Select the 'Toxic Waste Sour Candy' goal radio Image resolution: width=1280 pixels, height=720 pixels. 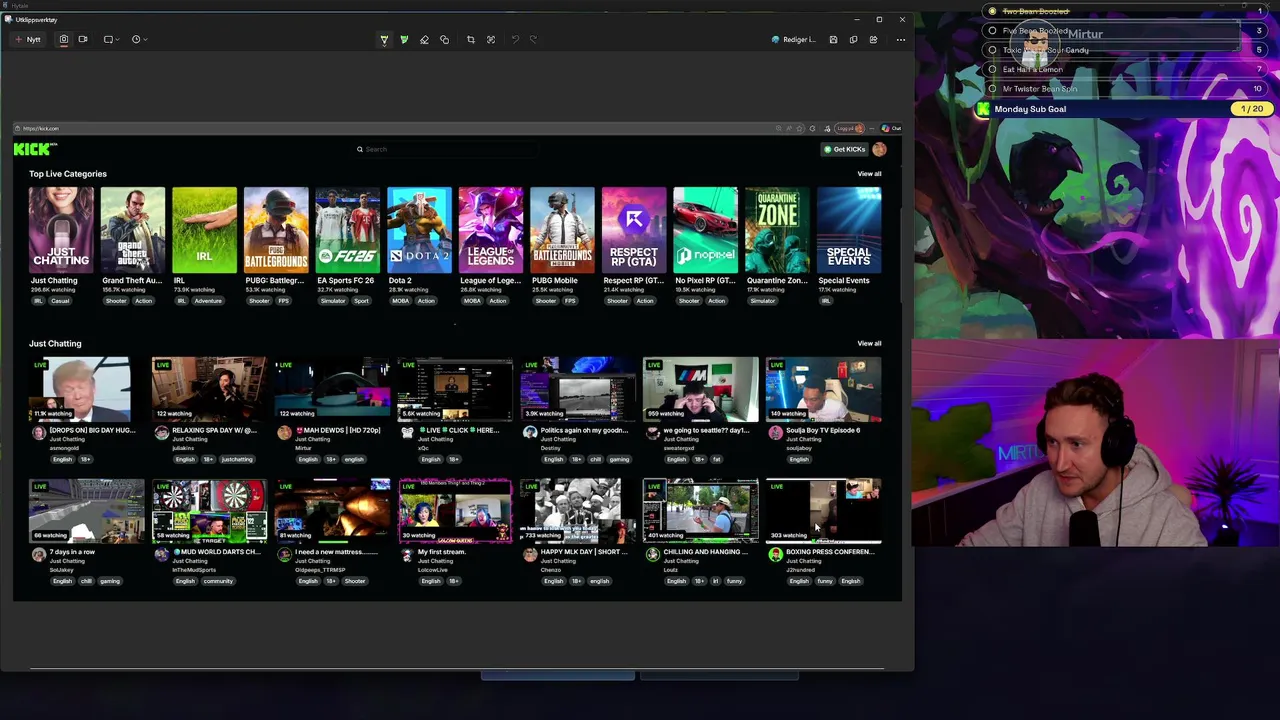pos(992,50)
